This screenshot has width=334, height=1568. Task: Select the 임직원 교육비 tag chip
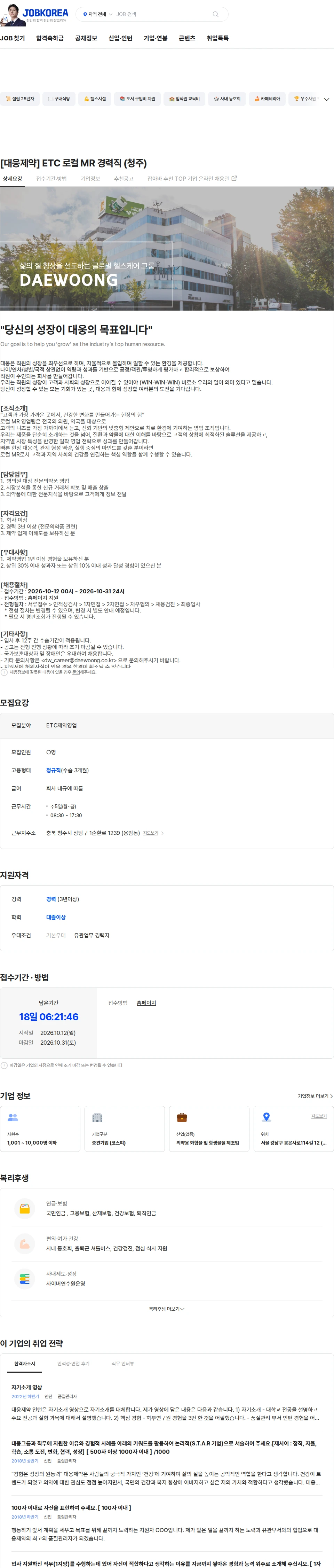[x=184, y=99]
